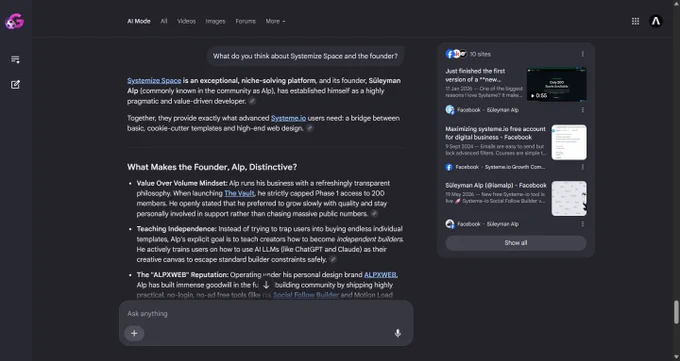Viewport: 680px width, 361px height.
Task: Open 'The Vault' link
Action: (239, 194)
